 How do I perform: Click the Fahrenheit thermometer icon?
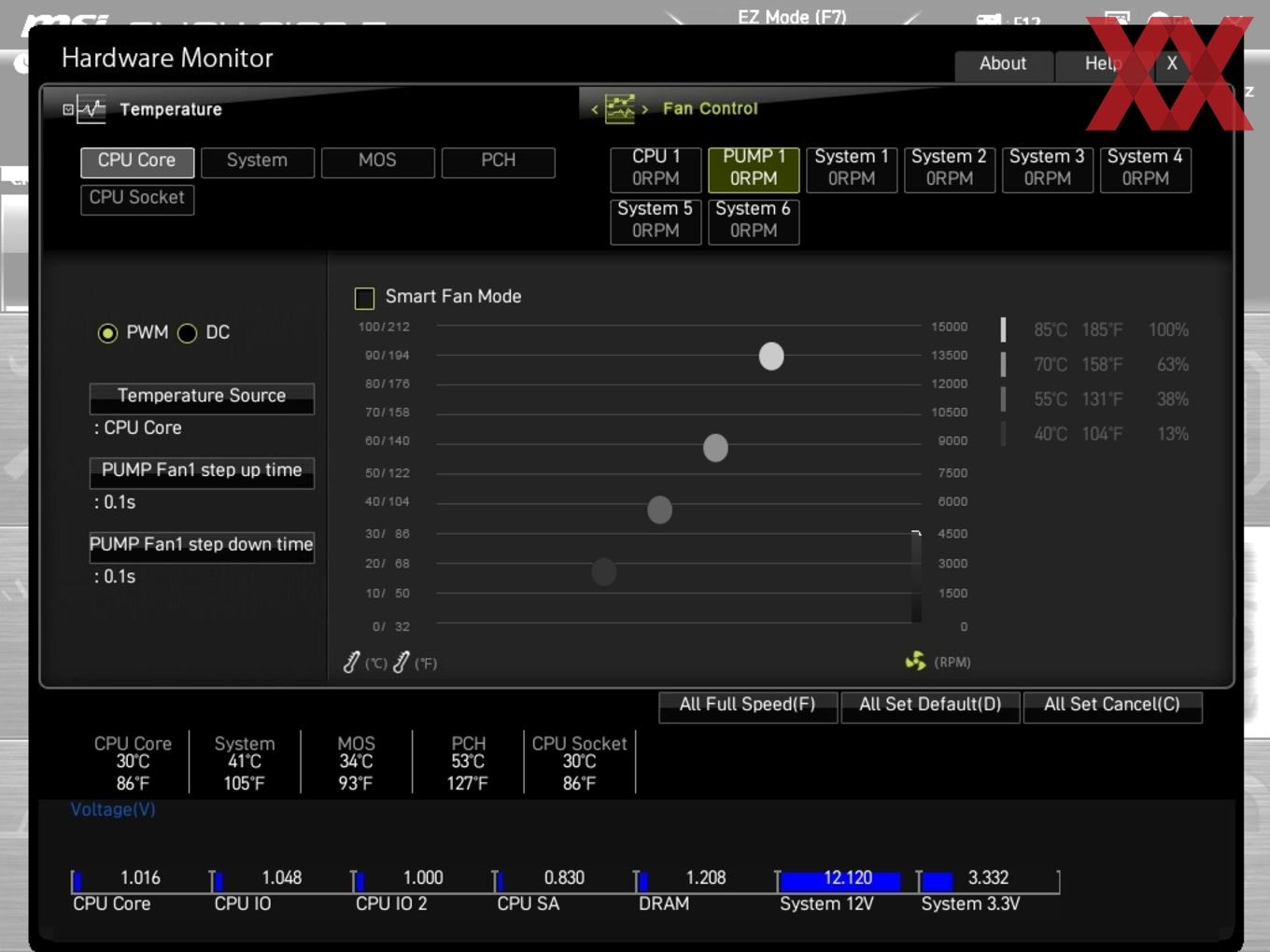click(x=402, y=662)
